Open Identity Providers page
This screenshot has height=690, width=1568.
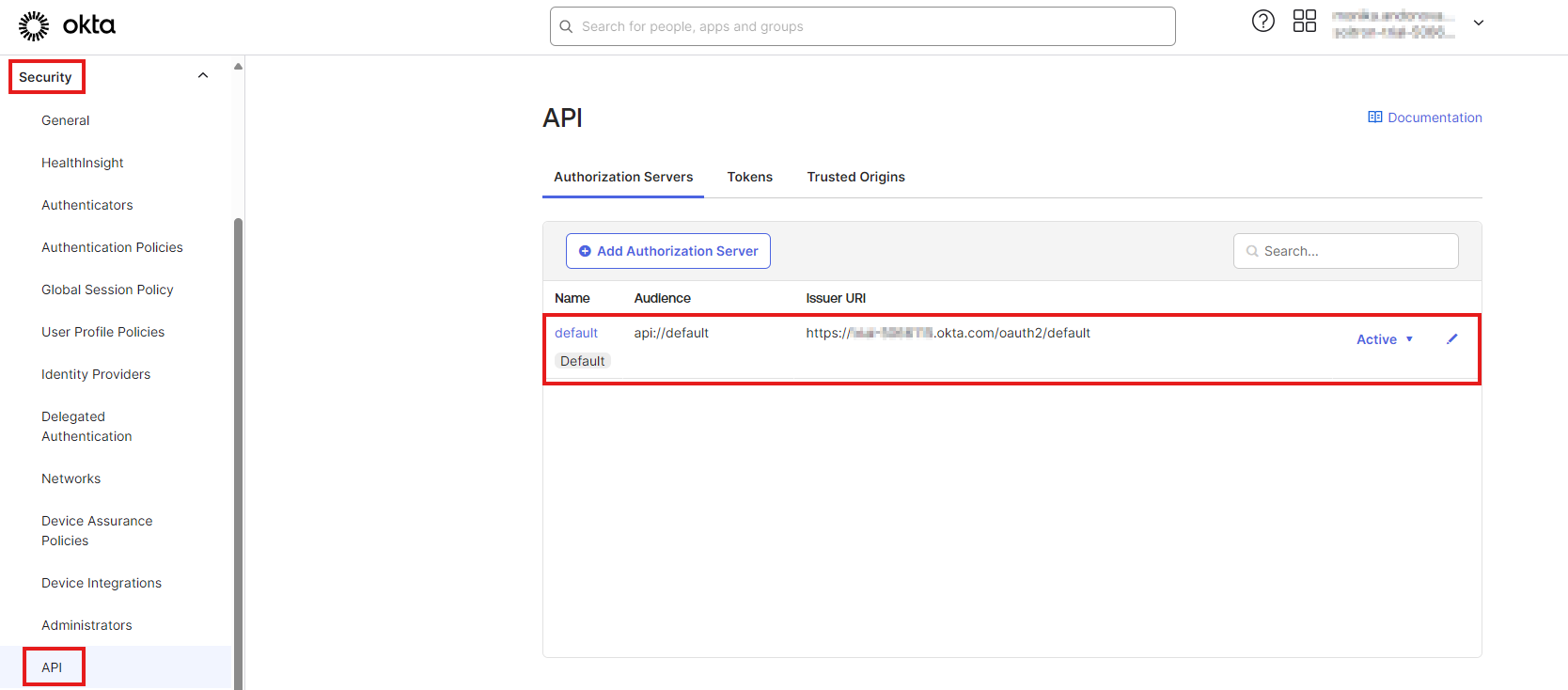[x=96, y=374]
